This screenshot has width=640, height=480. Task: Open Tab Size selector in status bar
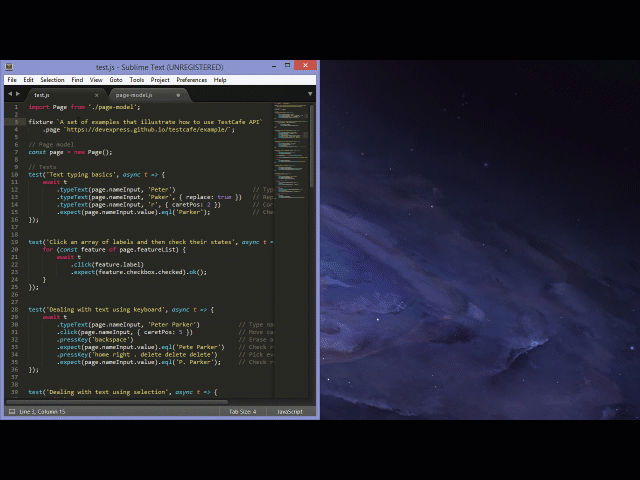point(242,411)
